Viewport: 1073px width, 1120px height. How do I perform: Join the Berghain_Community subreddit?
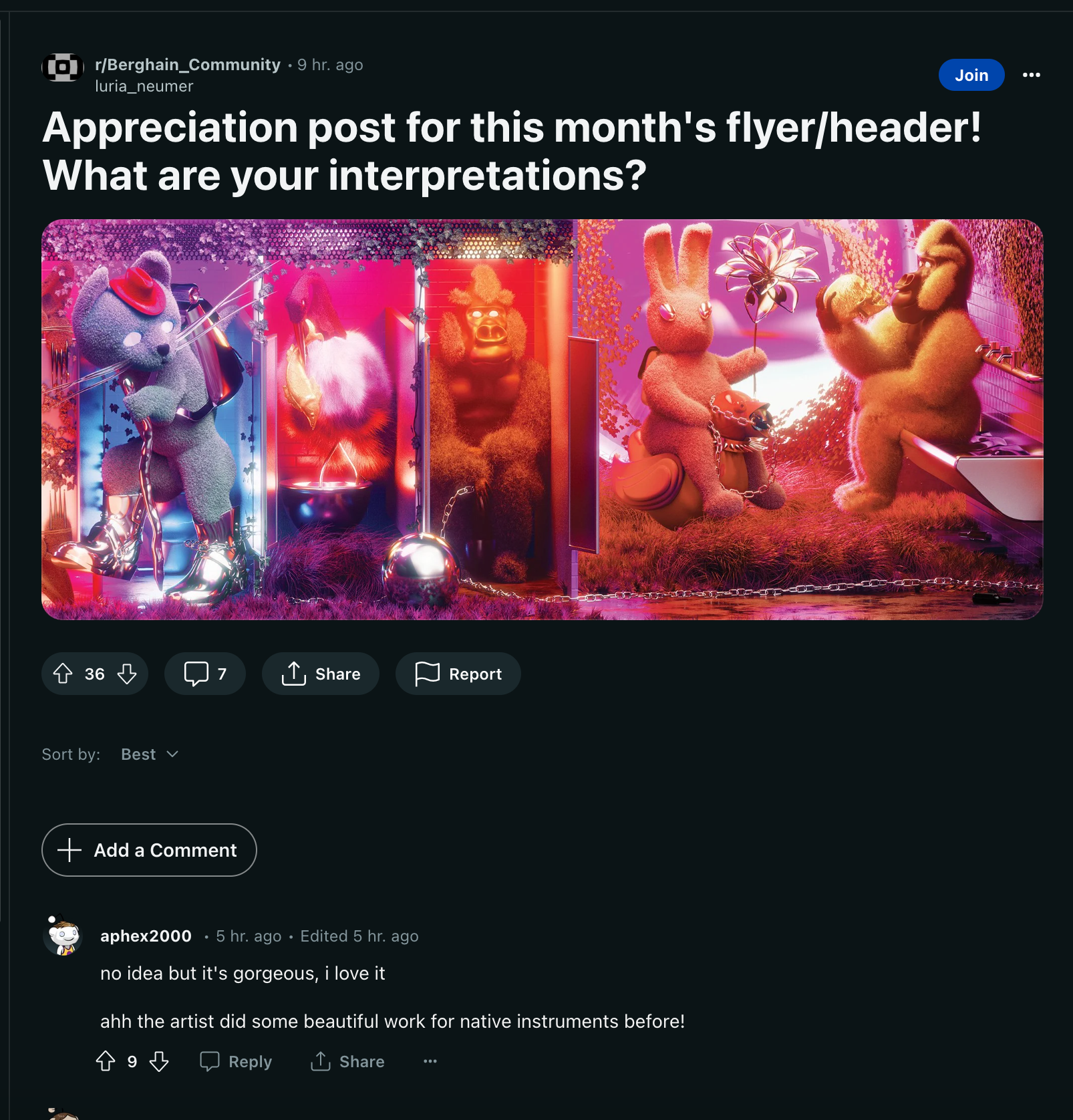[971, 75]
